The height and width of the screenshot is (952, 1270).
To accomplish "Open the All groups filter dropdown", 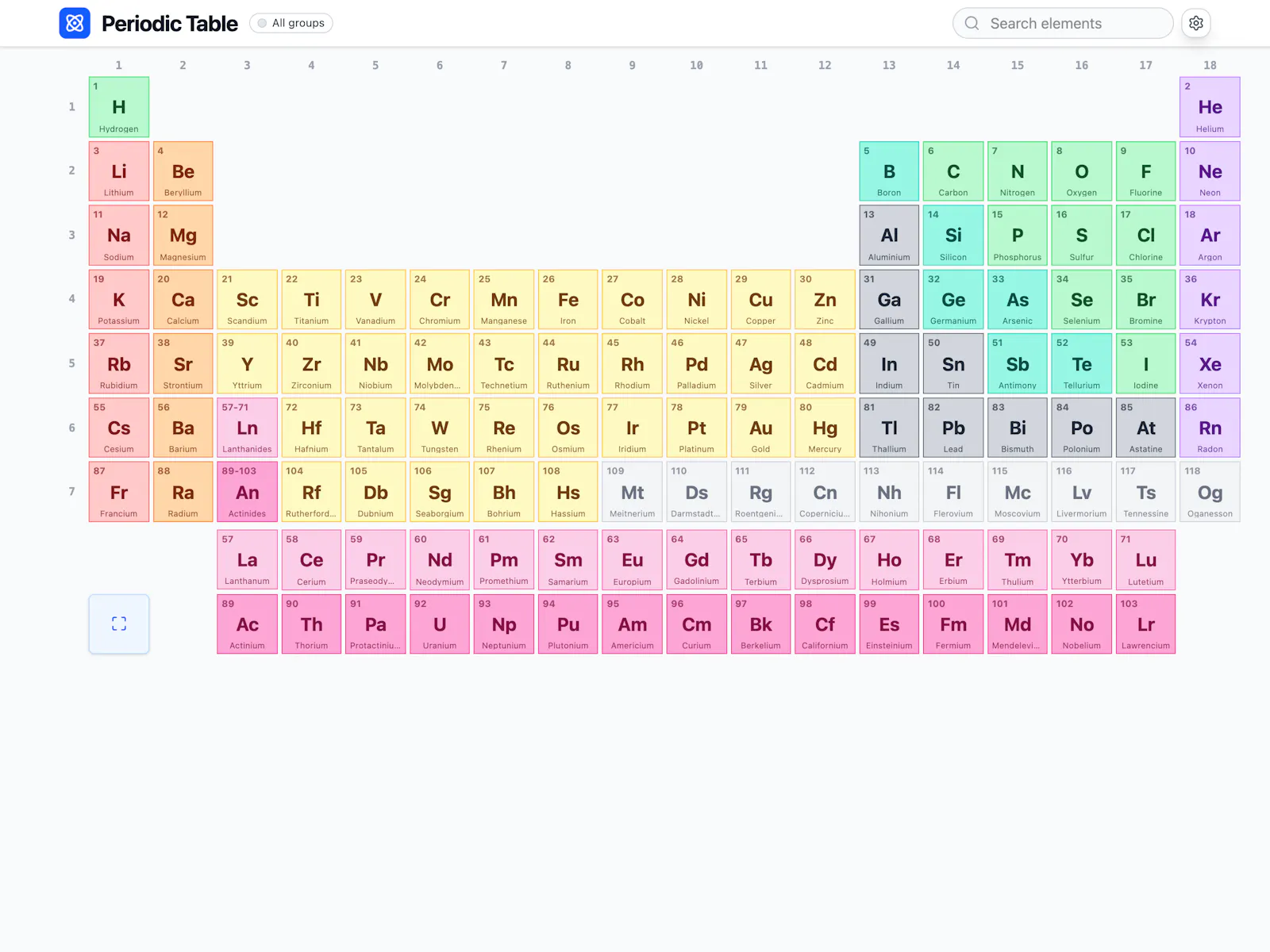I will [291, 23].
